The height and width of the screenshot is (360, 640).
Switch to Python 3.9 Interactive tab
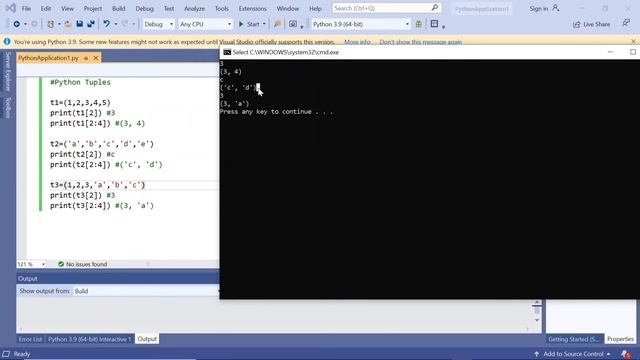89,339
